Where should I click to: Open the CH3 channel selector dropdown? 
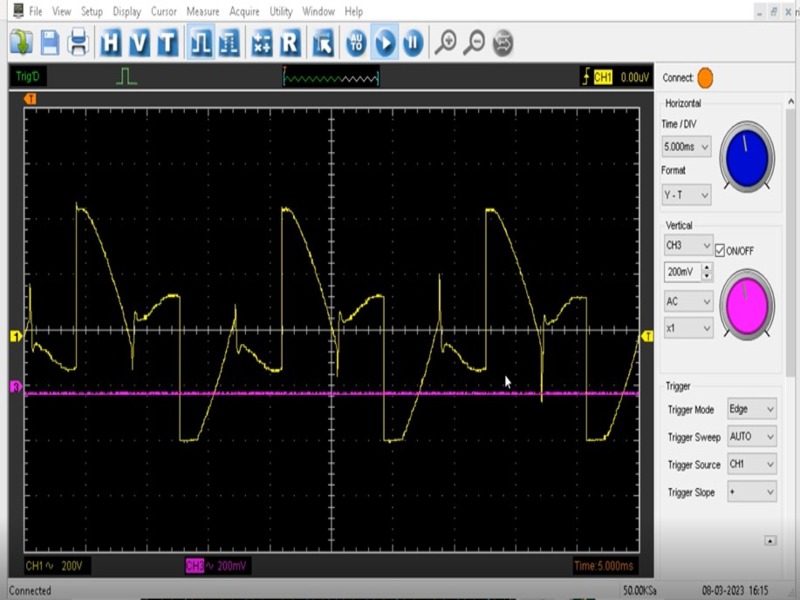[x=688, y=245]
